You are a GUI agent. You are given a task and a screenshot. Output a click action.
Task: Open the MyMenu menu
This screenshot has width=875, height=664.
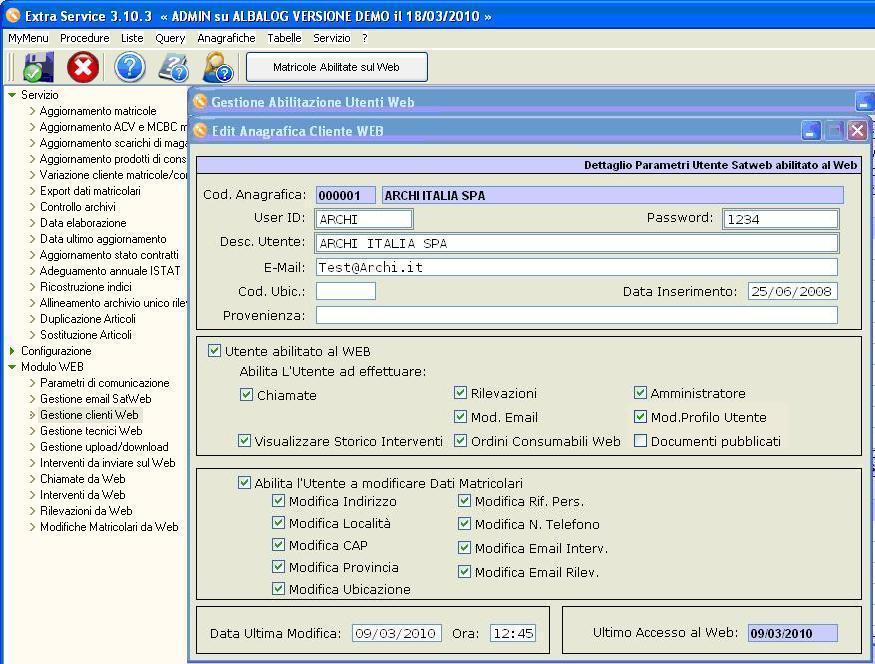(28, 38)
